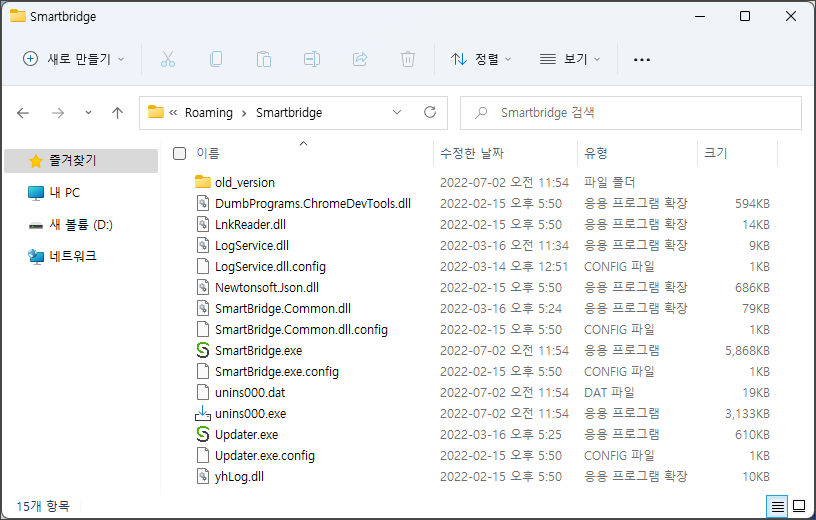Click the 2022-03-14 오후 12:51 date
This screenshot has width=816, height=520.
tap(504, 267)
